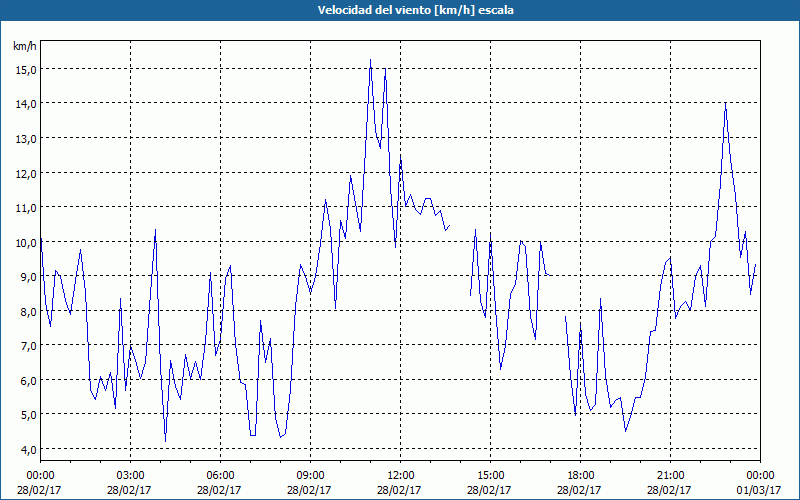Viewport: 800px width, 500px height.
Task: Click the 10,0 y-axis value
Action: click(26, 242)
